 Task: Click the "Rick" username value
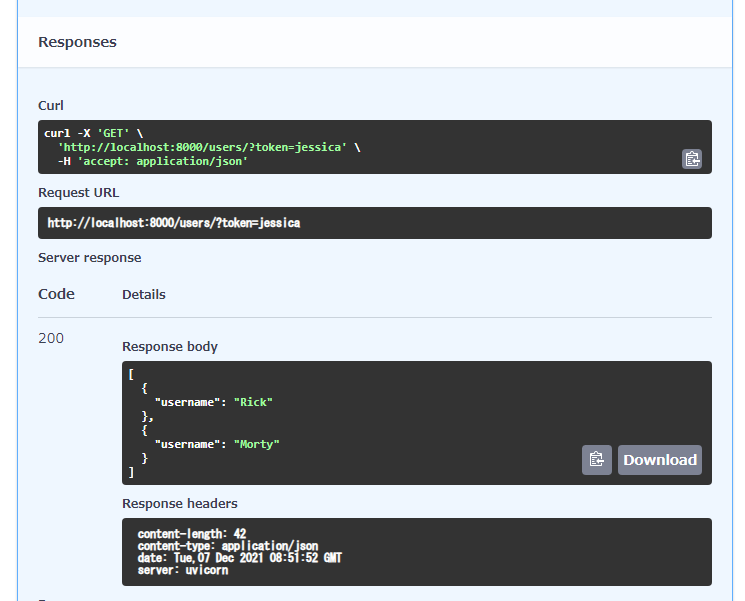point(253,402)
